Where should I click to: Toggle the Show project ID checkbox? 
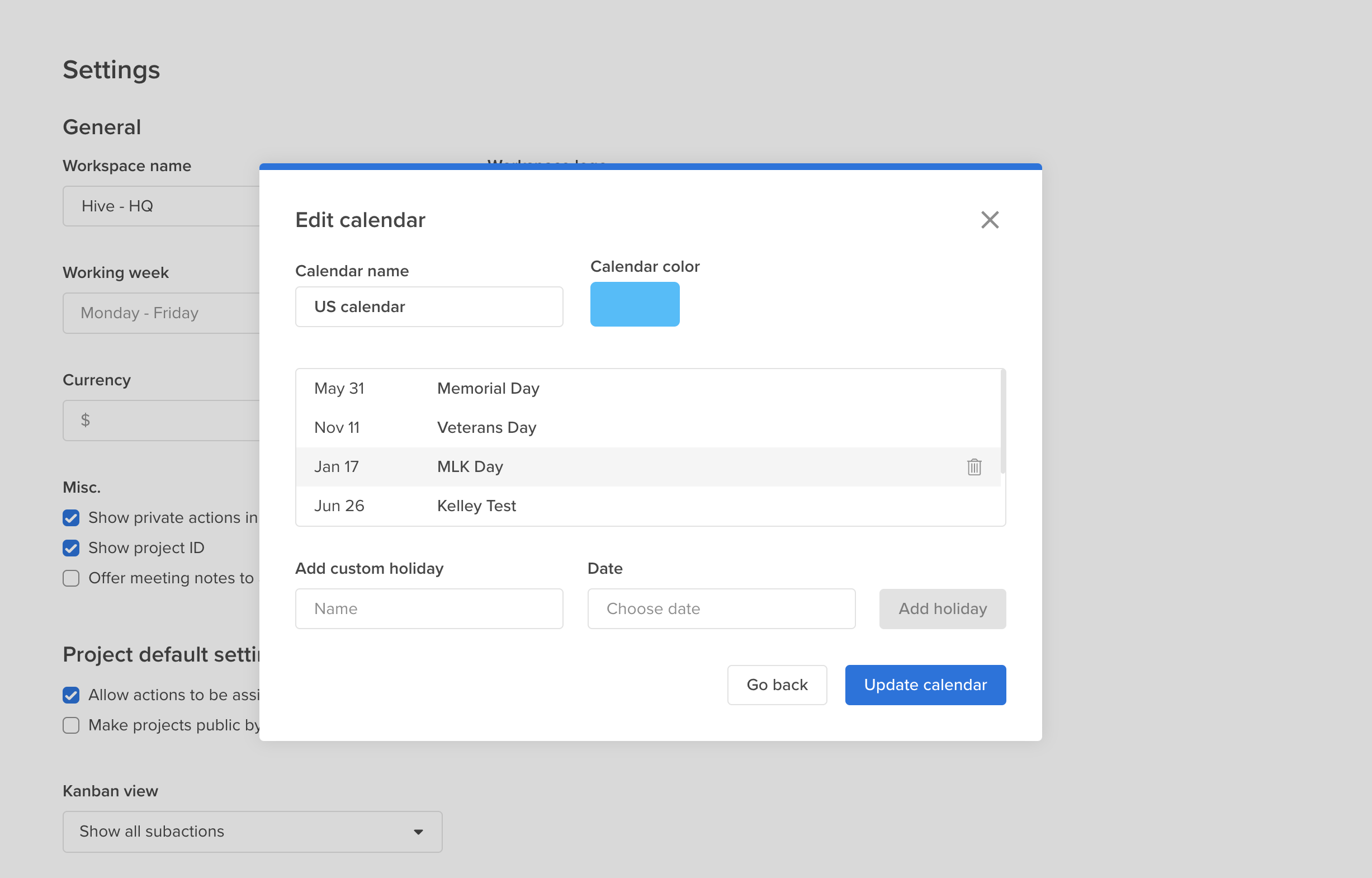click(x=71, y=548)
